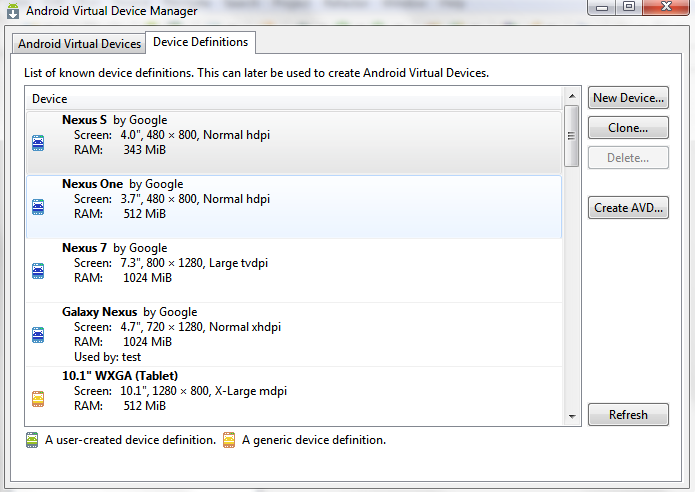Click 'A user-created device definition.' label
Screen dimensions: 695x492
tap(130, 440)
